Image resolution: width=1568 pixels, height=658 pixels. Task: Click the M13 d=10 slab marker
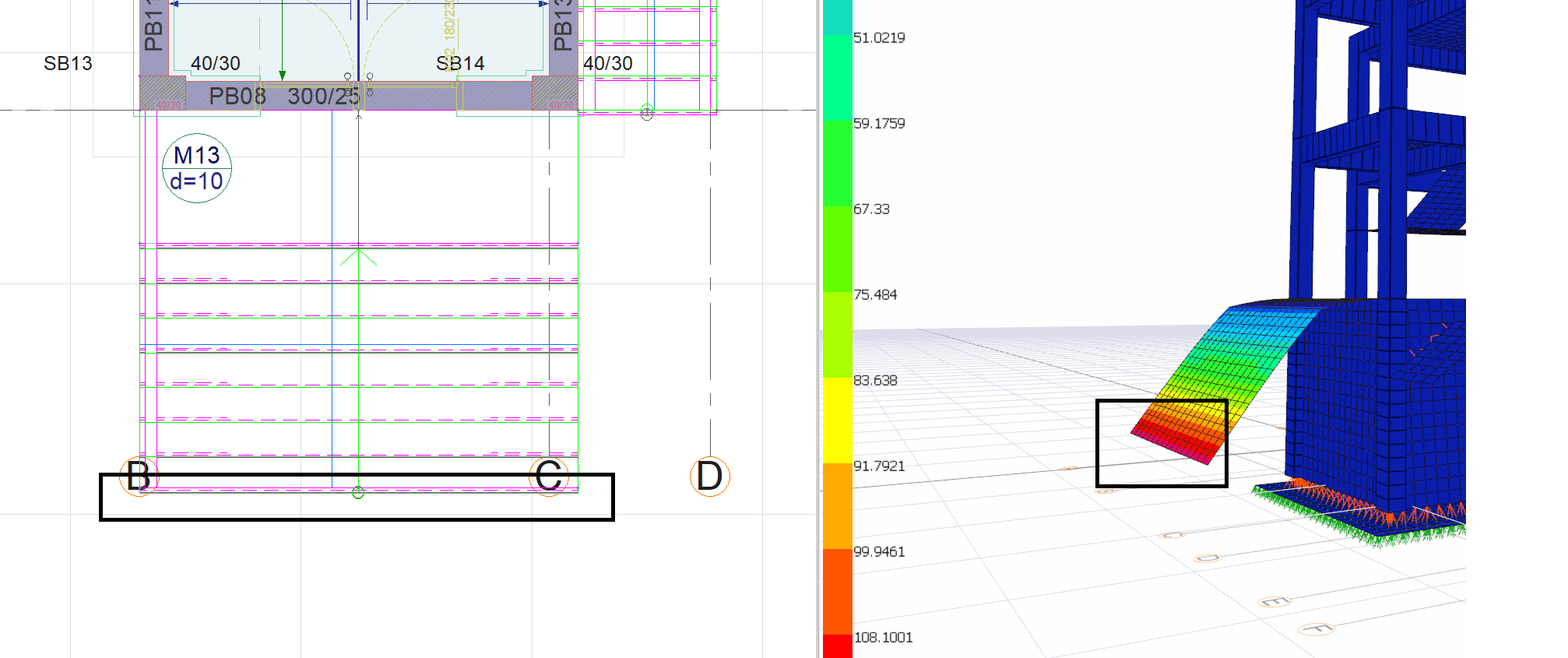(197, 168)
